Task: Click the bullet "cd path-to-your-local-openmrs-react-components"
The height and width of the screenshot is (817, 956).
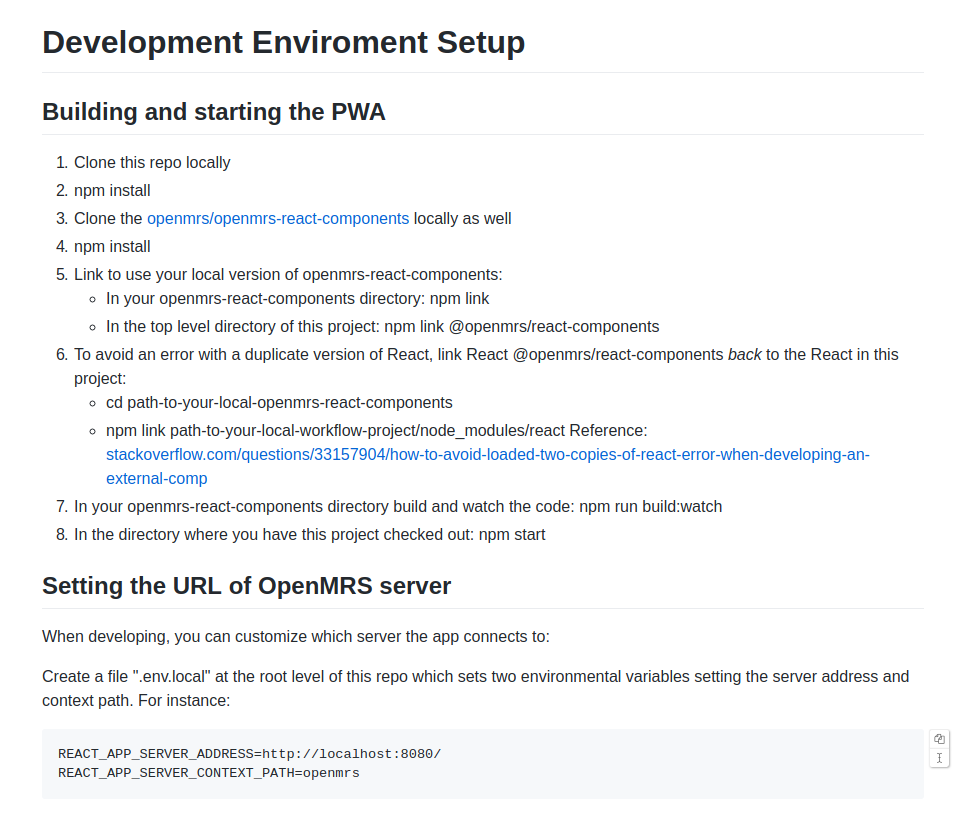Action: pyautogui.click(x=279, y=402)
